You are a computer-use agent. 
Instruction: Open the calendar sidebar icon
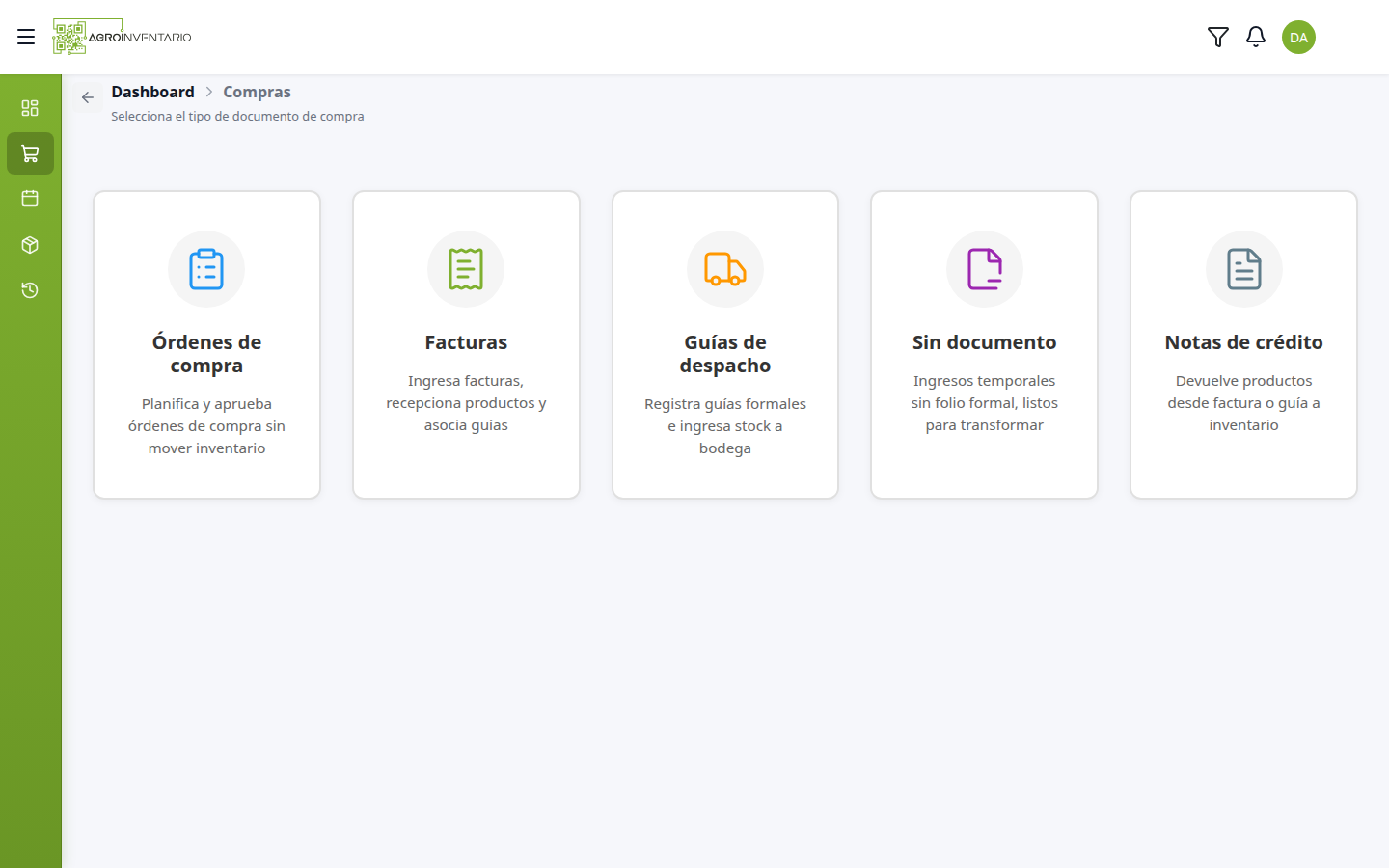click(x=30, y=199)
